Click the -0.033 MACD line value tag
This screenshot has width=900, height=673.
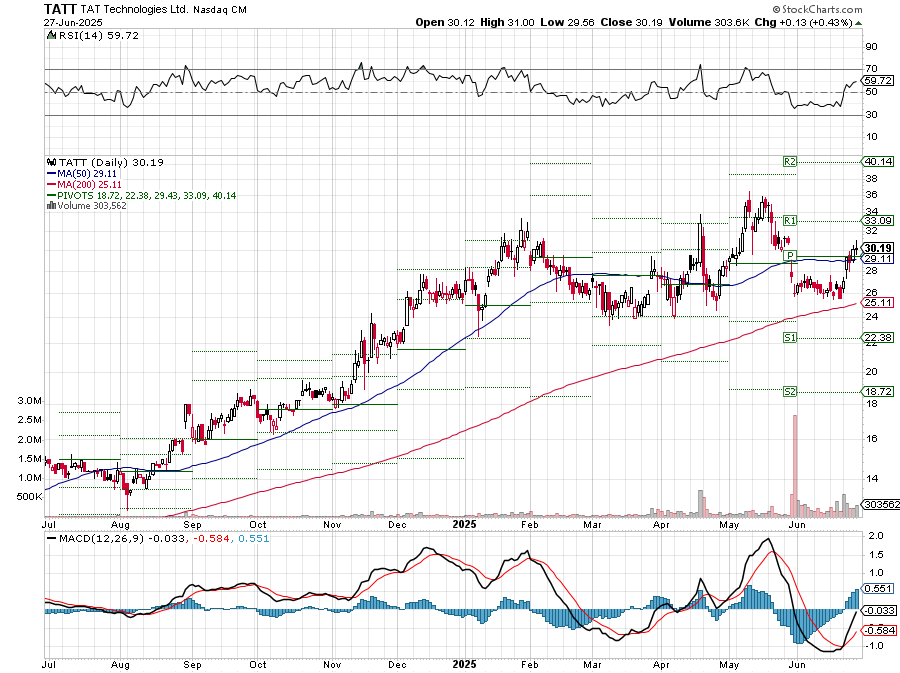pyautogui.click(x=879, y=610)
